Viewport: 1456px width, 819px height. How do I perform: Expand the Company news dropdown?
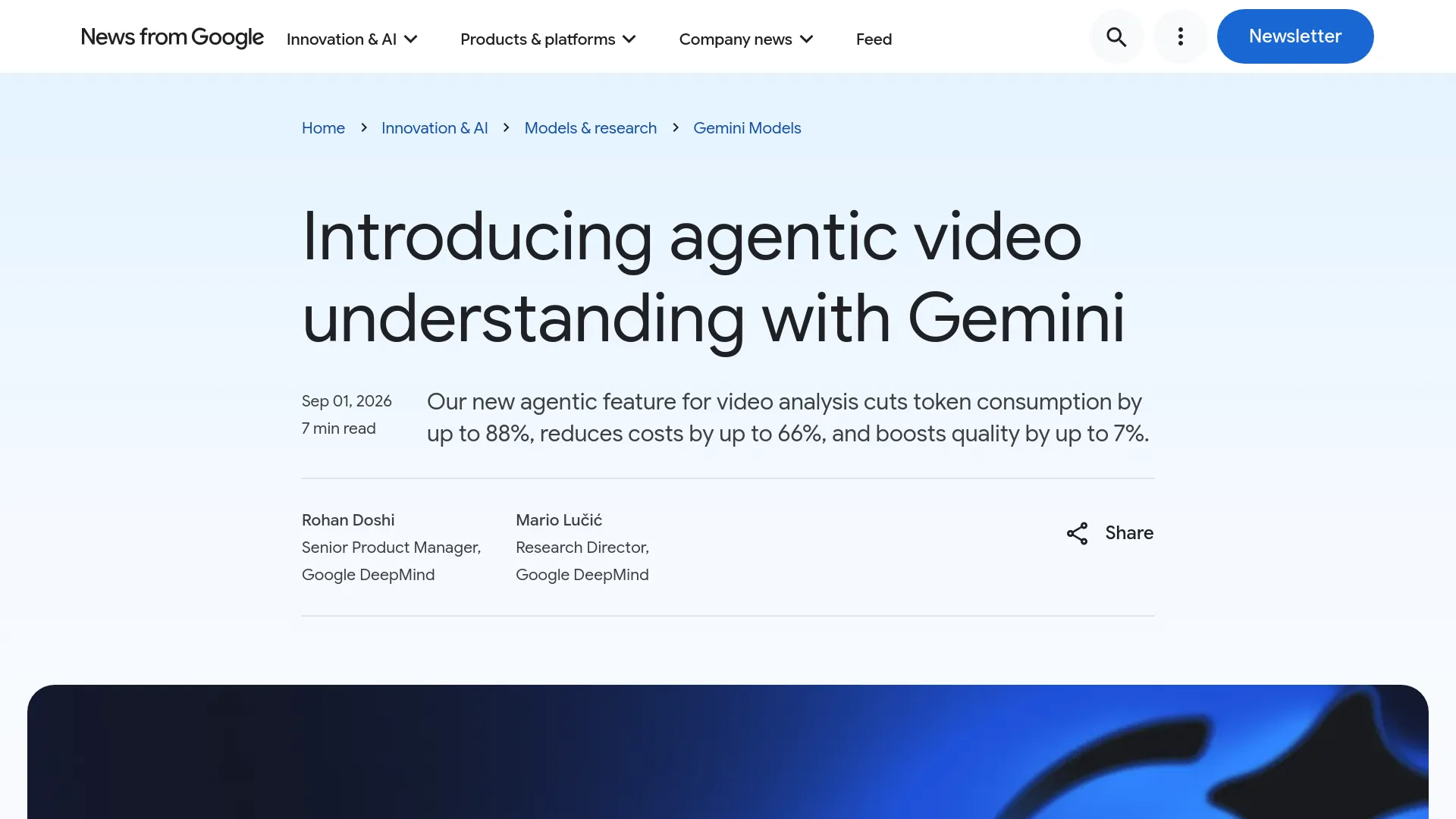746,39
